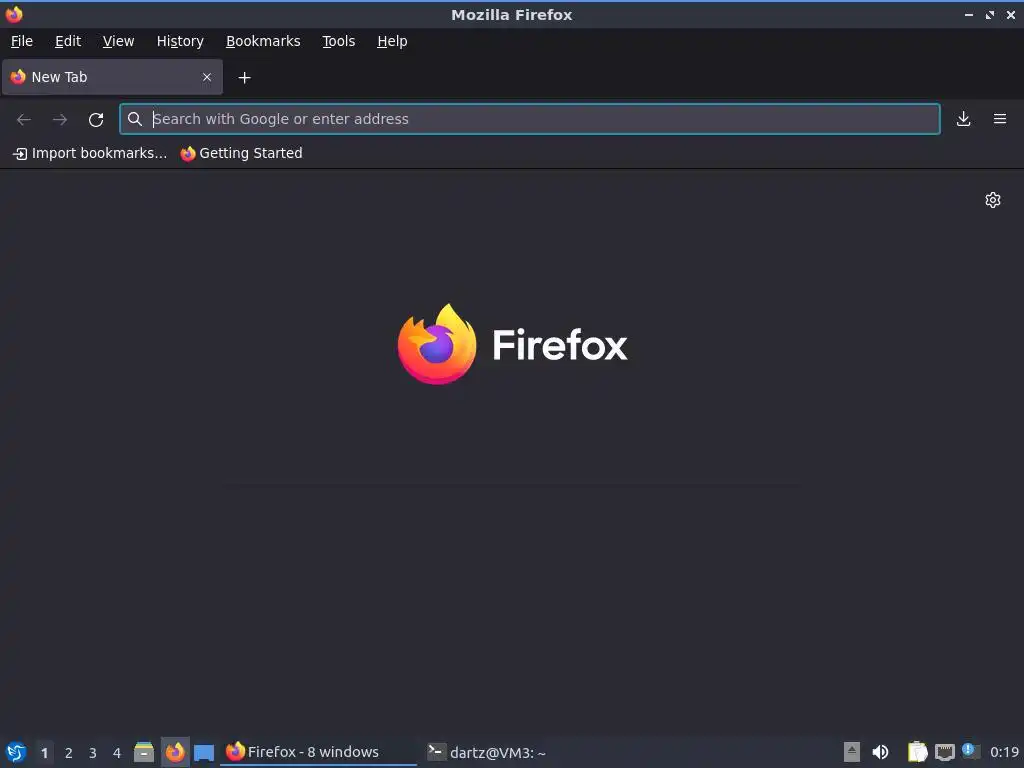Click the clock showing 0:19

click(x=1004, y=752)
